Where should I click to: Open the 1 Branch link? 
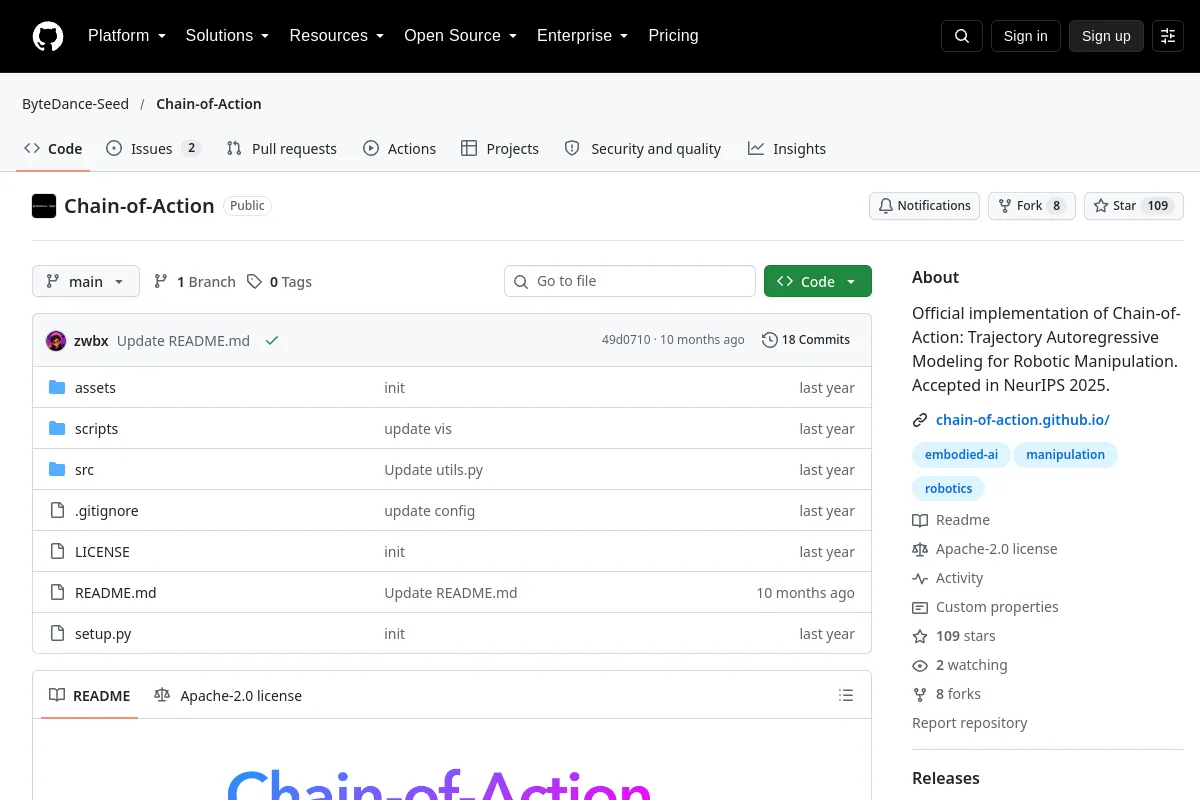195,282
